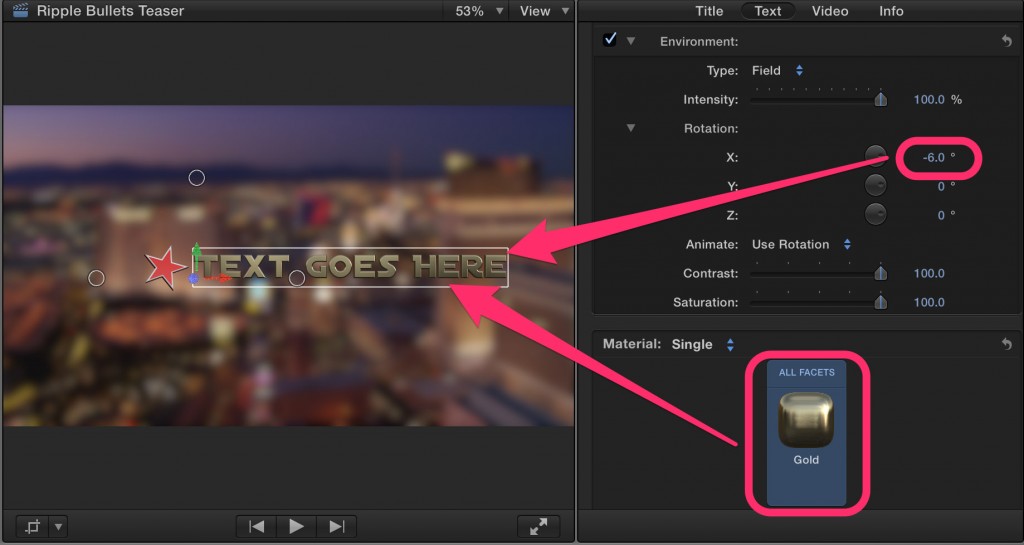Open the transform tool dropdown arrow
Viewport: 1024px width, 545px height.
(x=58, y=526)
